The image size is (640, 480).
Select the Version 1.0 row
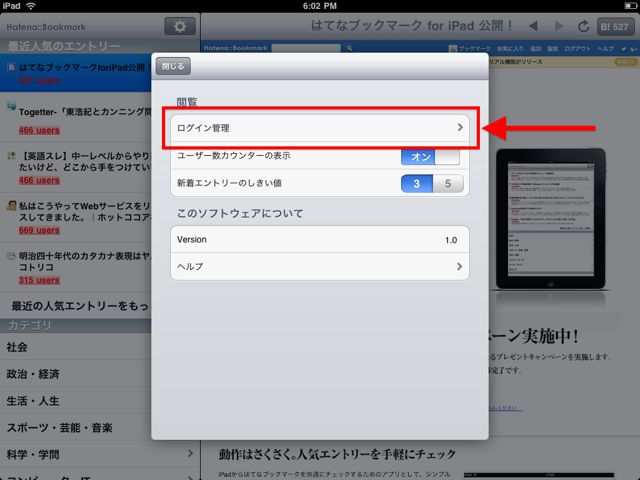pyautogui.click(x=320, y=240)
